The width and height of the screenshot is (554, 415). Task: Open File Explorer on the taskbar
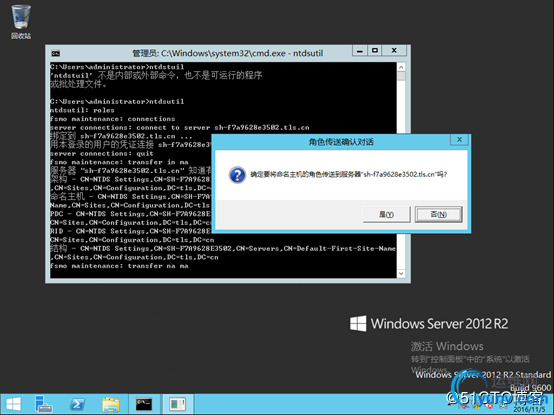point(111,404)
